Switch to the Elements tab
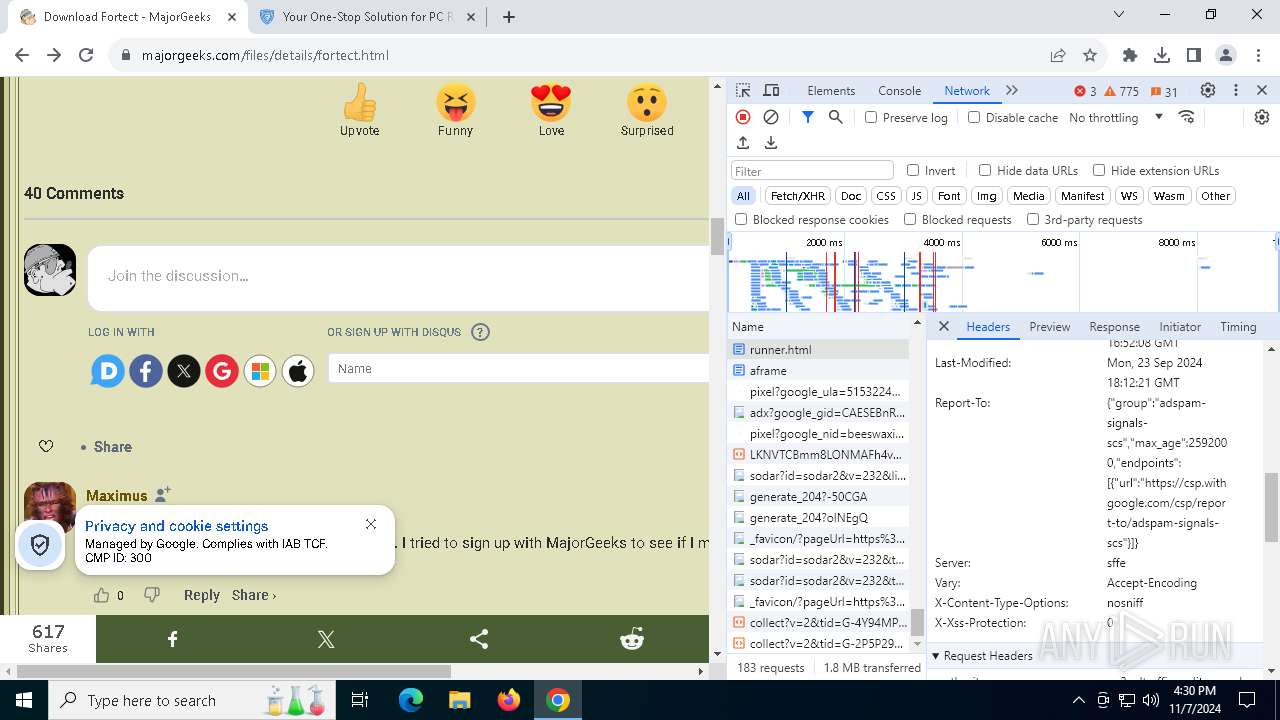This screenshot has height=720, width=1280. (x=831, y=90)
